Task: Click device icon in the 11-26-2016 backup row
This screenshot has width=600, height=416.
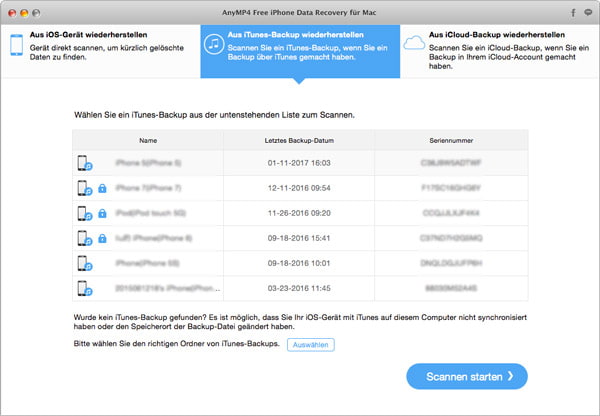Action: point(85,213)
